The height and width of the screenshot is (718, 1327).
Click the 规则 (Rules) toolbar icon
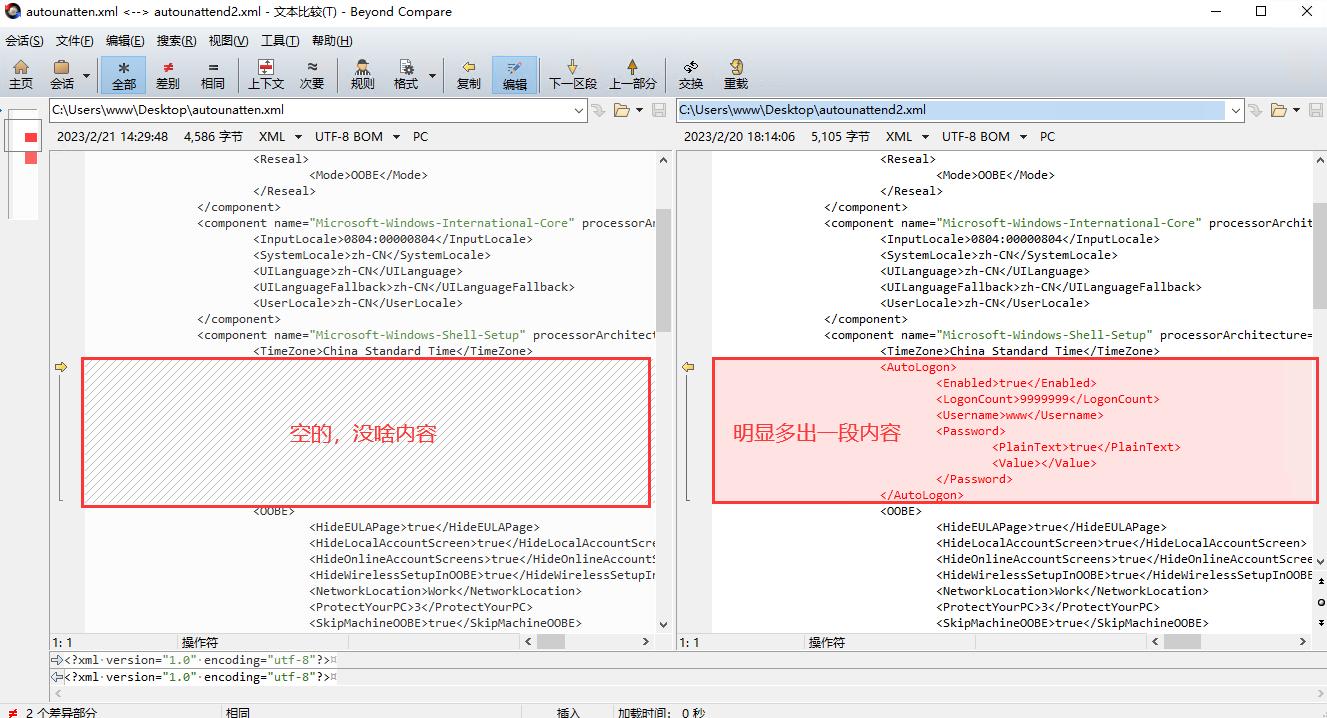[362, 74]
